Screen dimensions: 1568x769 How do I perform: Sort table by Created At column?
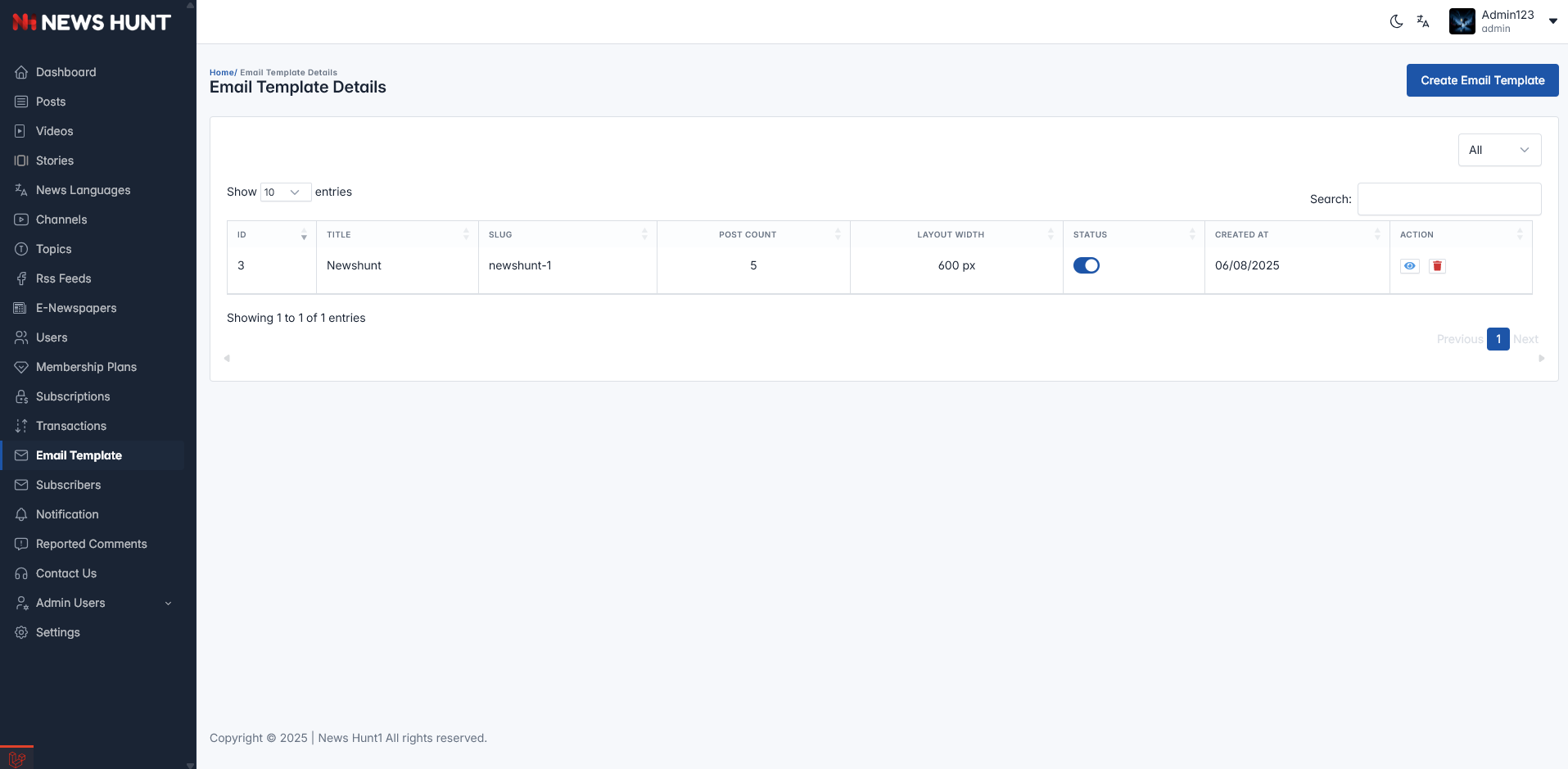coord(1297,234)
